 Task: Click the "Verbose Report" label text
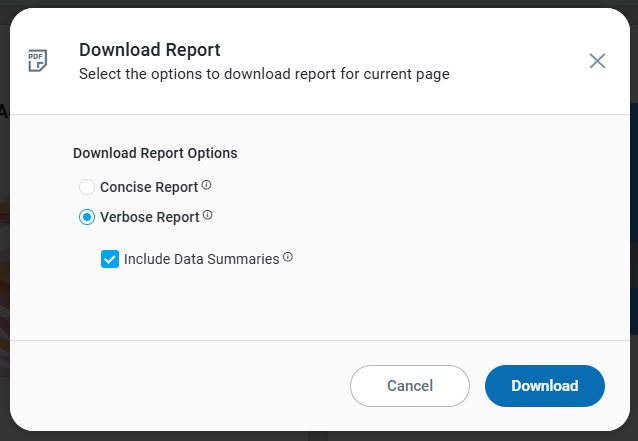150,217
